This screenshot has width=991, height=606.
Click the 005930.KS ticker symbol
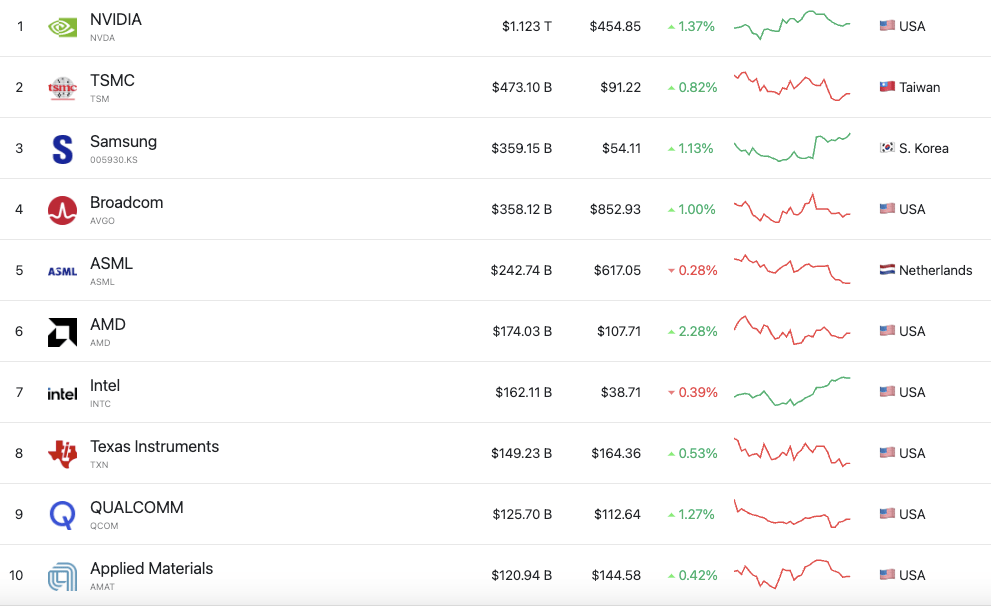pos(114,160)
